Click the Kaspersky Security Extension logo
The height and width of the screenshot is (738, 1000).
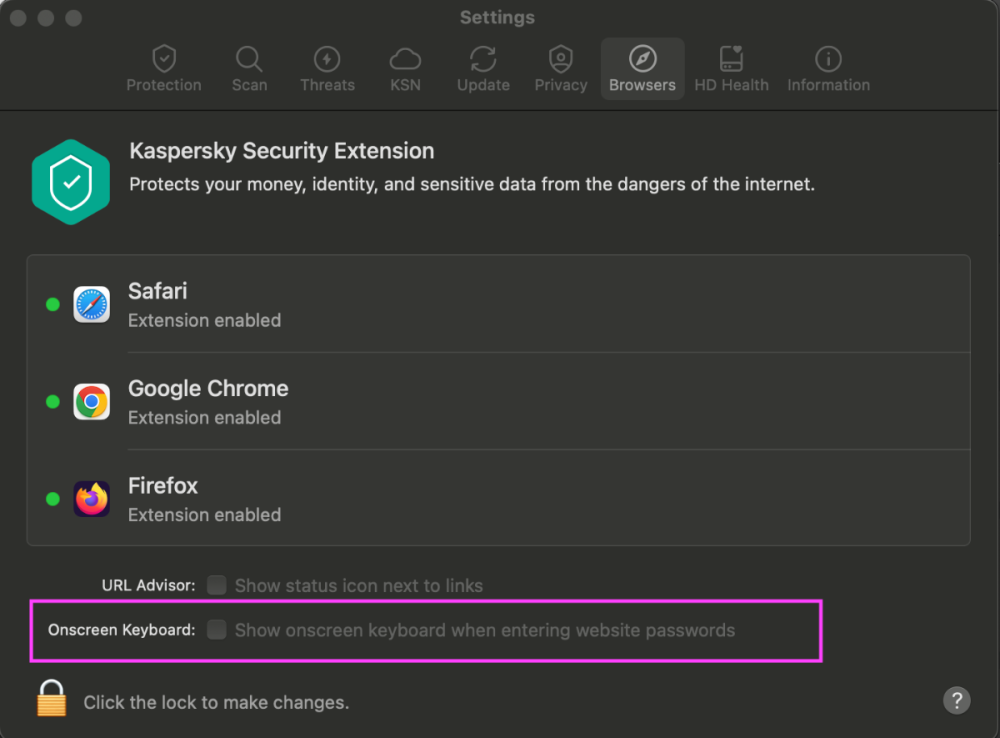(70, 182)
